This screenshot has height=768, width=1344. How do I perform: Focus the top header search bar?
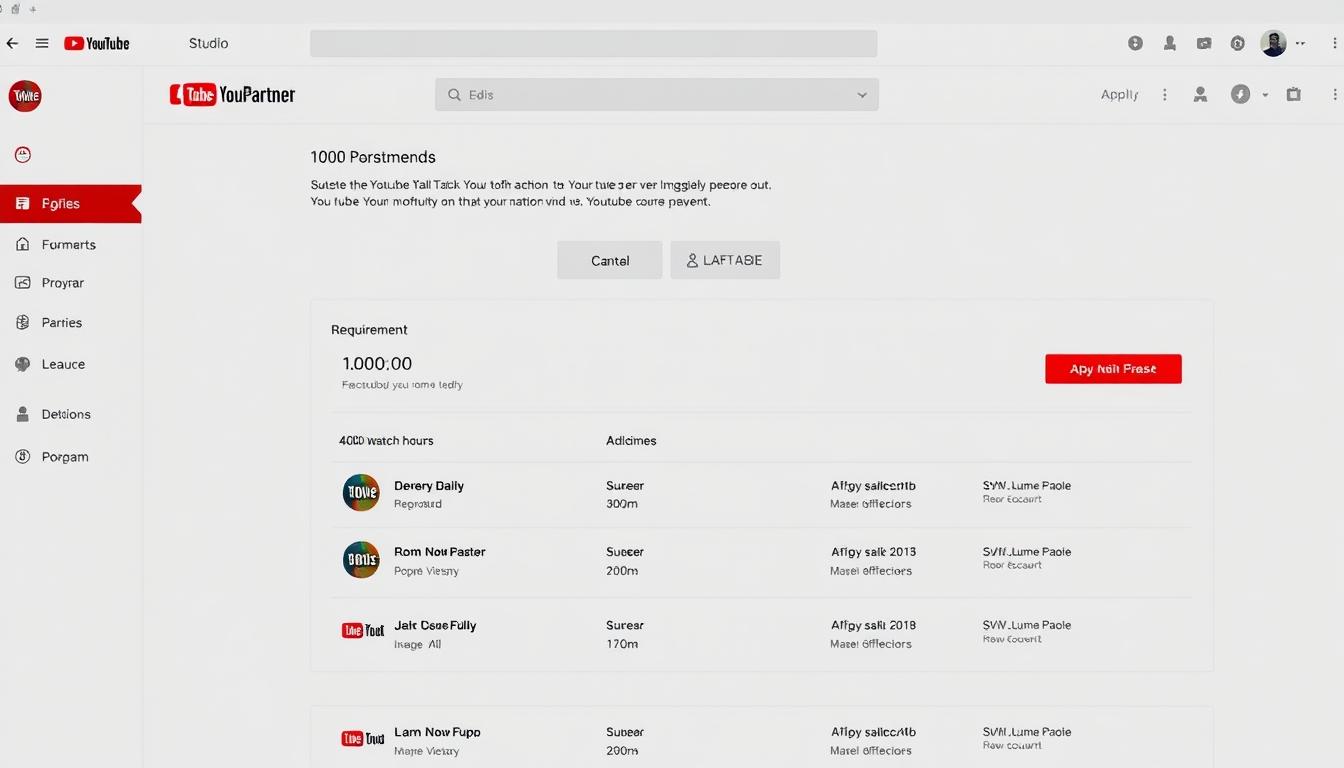click(593, 43)
